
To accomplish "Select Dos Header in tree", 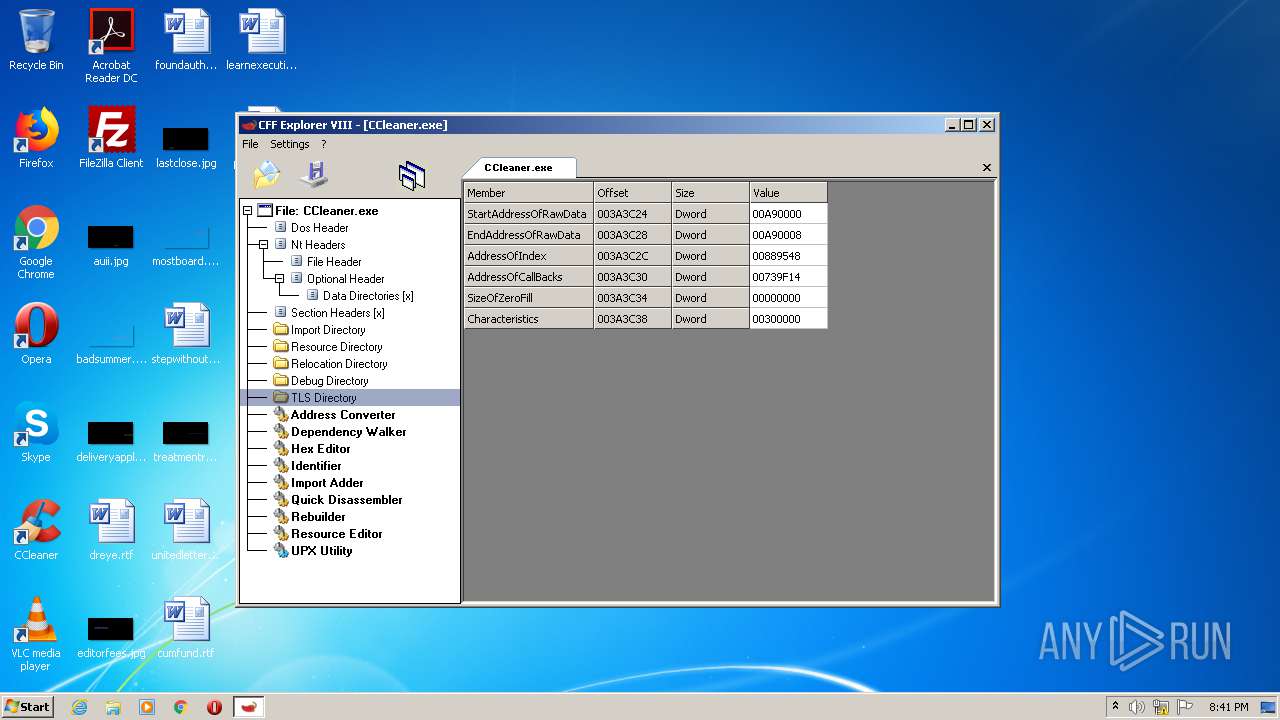I will coord(319,228).
